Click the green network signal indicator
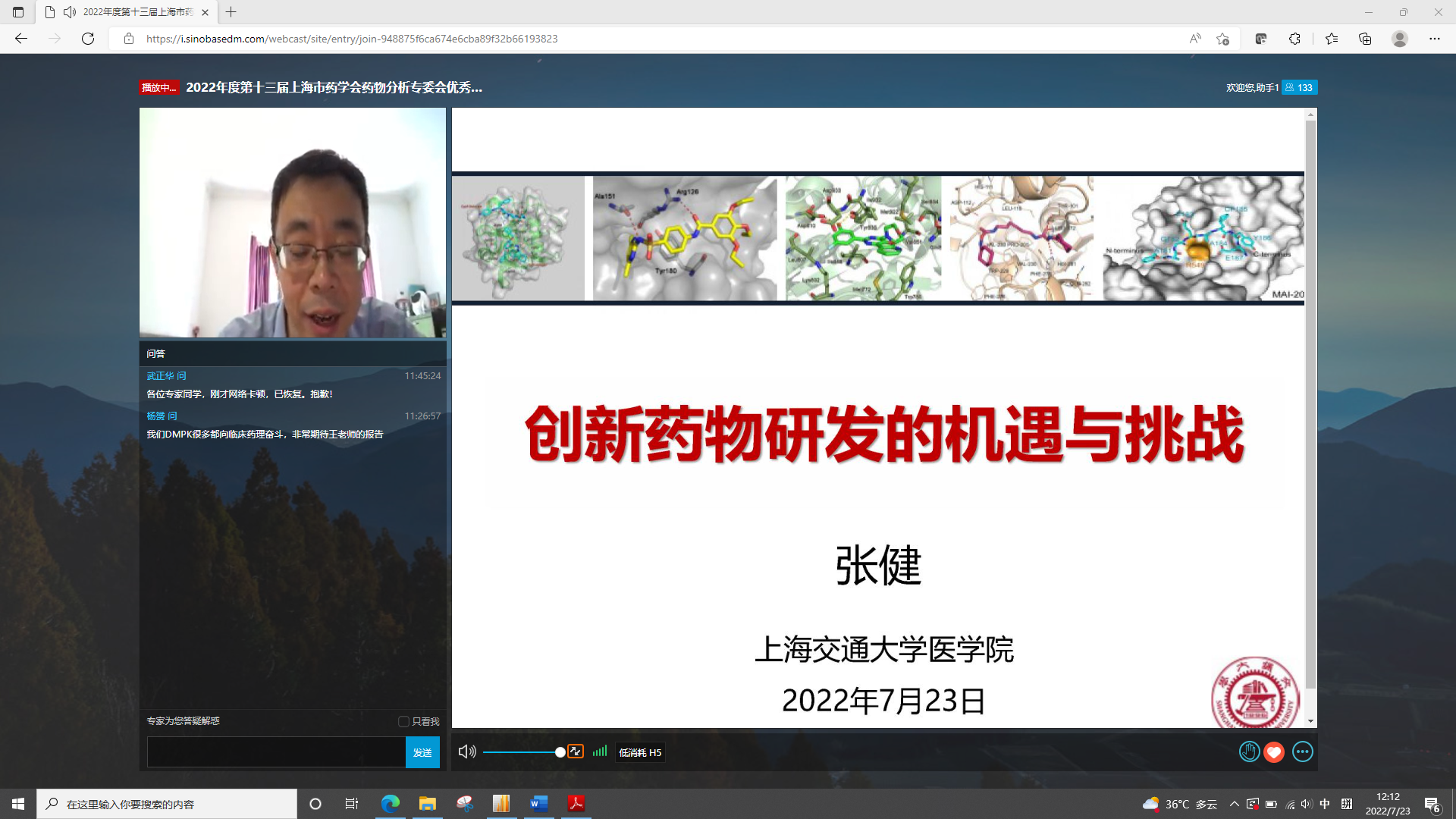 click(600, 752)
